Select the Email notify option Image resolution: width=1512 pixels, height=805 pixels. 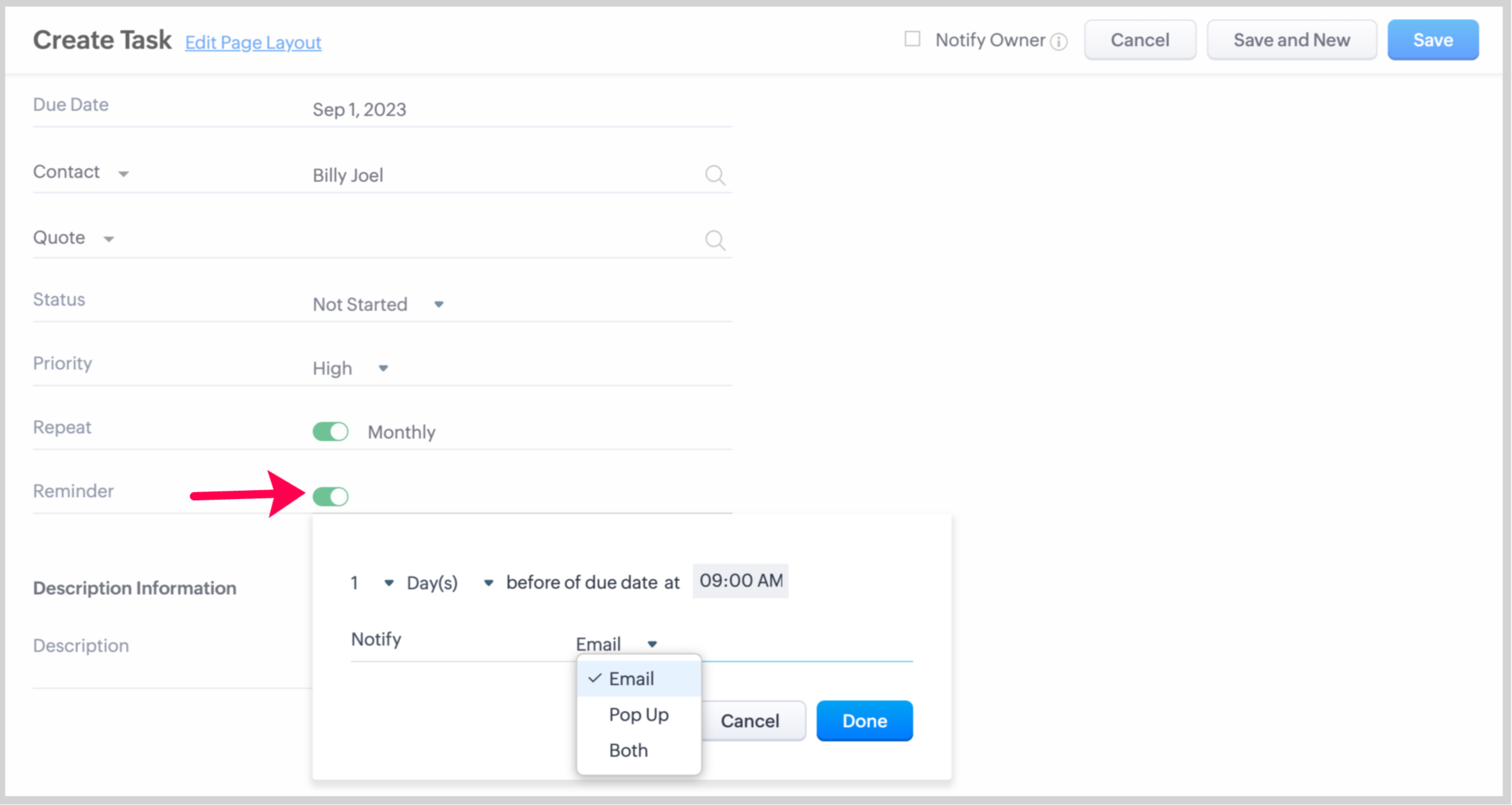tap(631, 678)
